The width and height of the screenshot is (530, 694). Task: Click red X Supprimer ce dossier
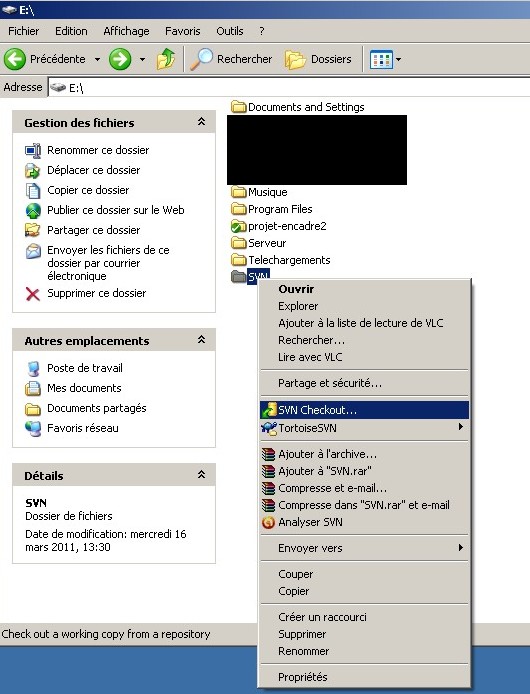[33, 293]
